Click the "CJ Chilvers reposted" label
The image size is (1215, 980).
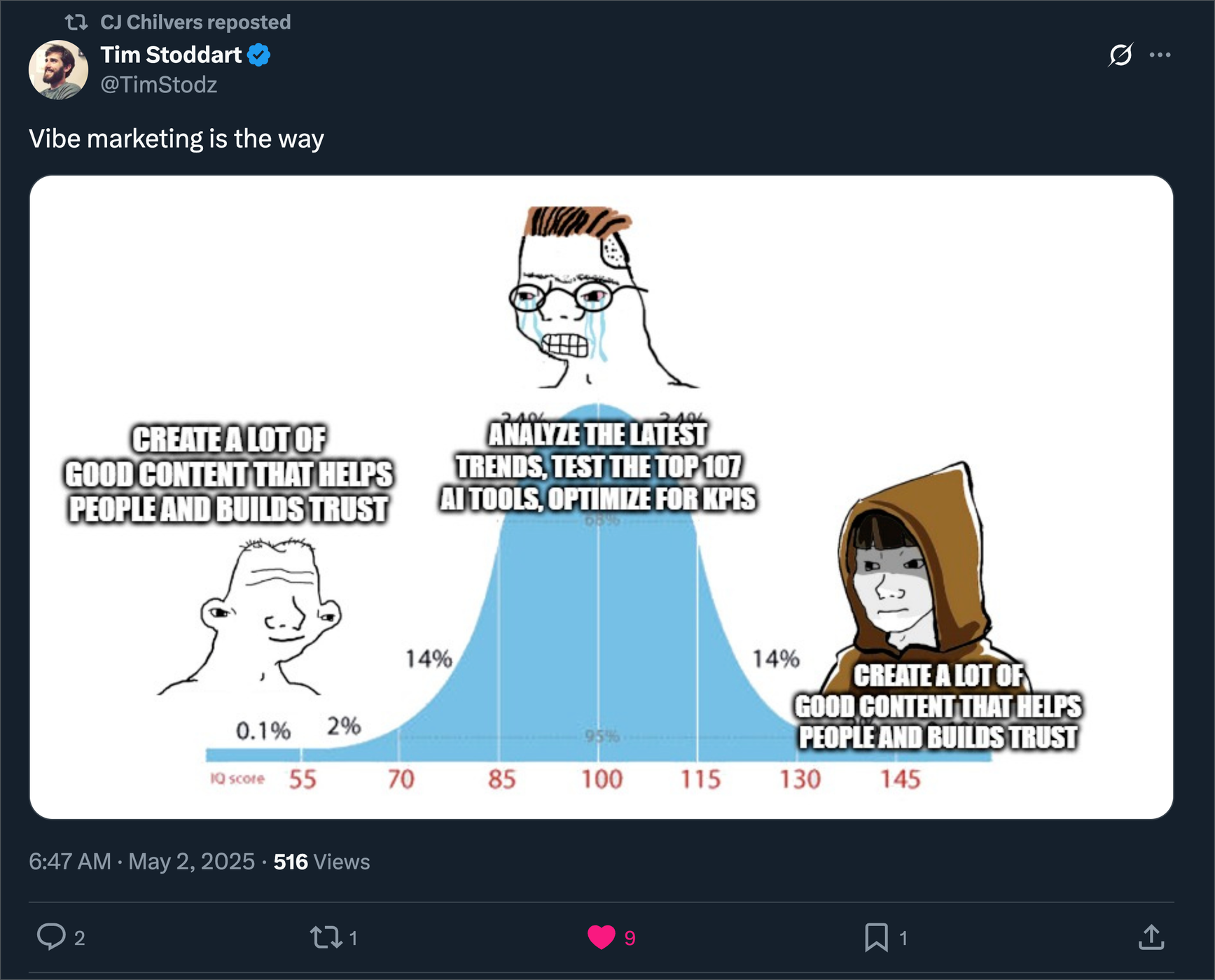tap(195, 22)
